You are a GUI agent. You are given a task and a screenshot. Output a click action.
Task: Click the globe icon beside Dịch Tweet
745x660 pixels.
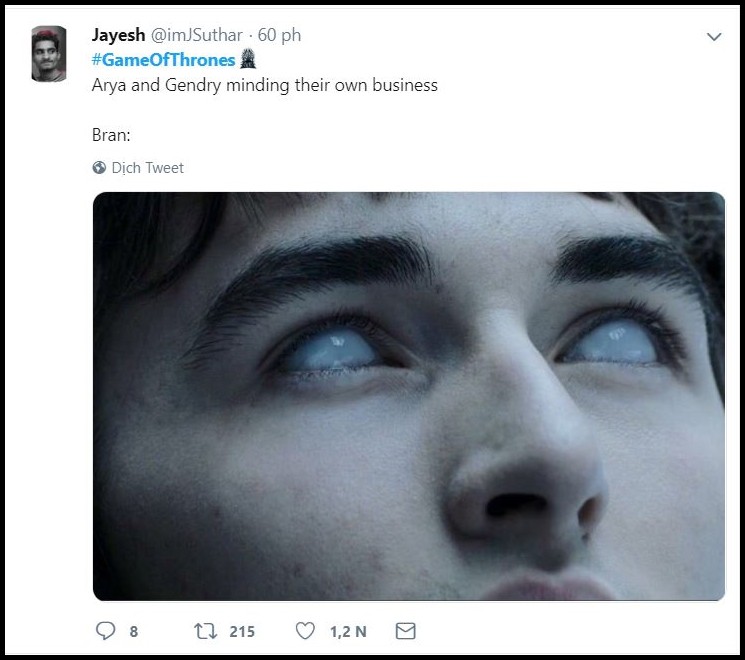(99, 168)
